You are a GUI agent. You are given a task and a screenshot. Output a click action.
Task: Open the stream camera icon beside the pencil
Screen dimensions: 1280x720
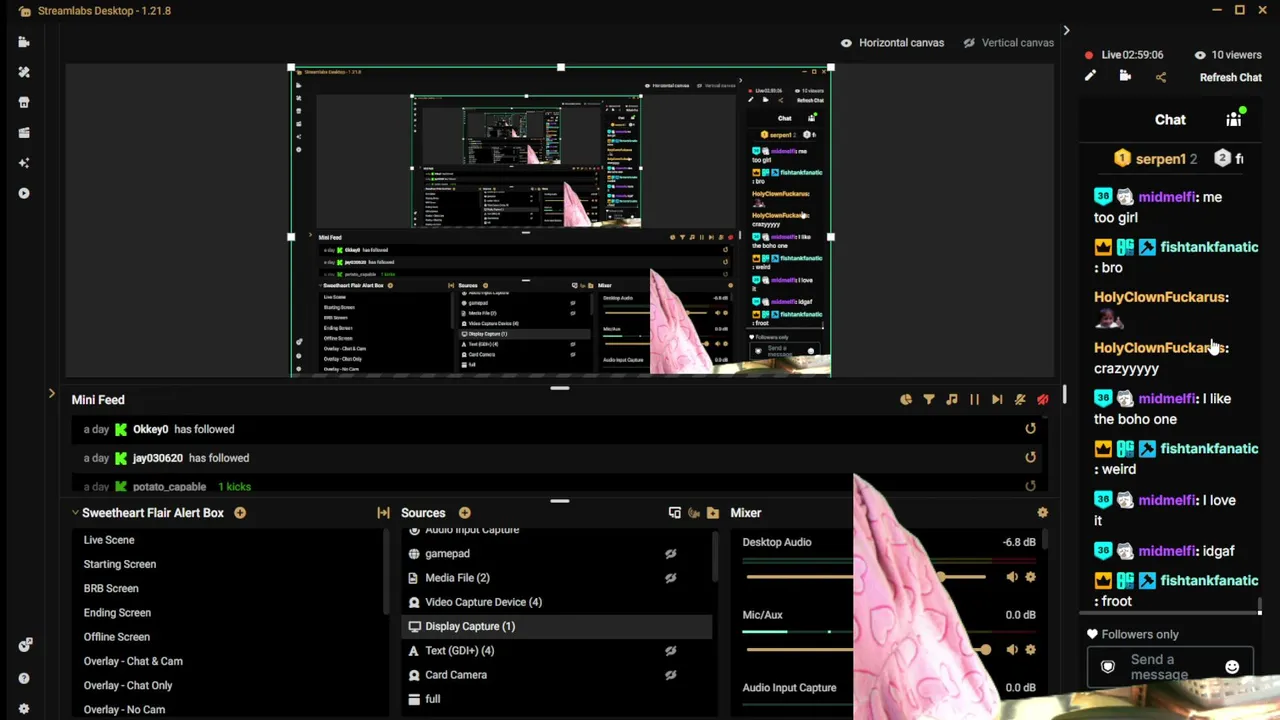pos(1125,76)
